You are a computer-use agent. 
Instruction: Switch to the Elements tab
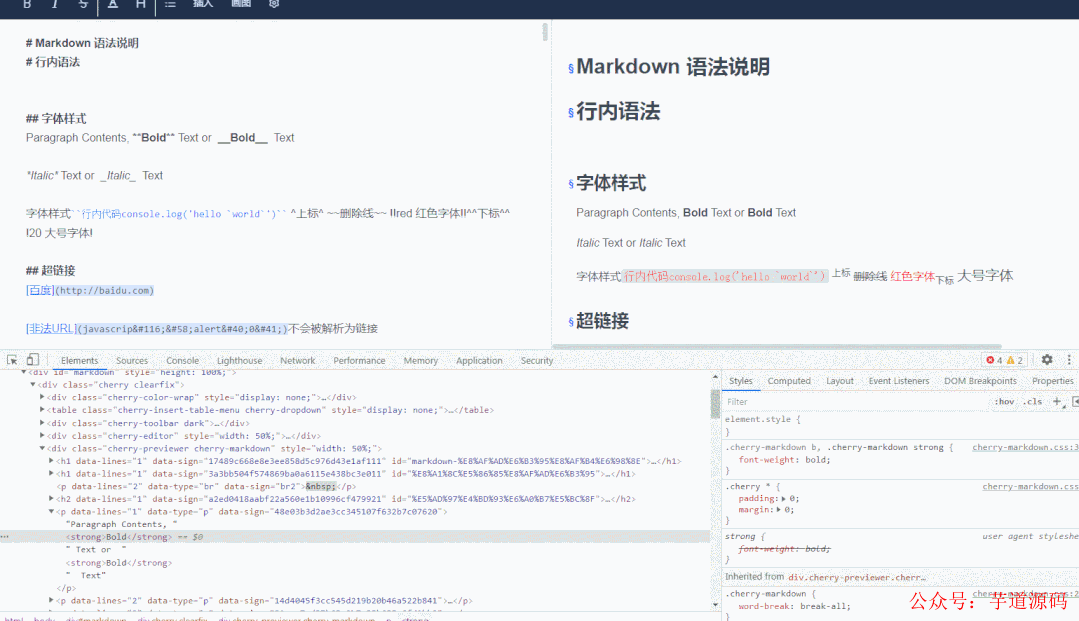pos(79,361)
